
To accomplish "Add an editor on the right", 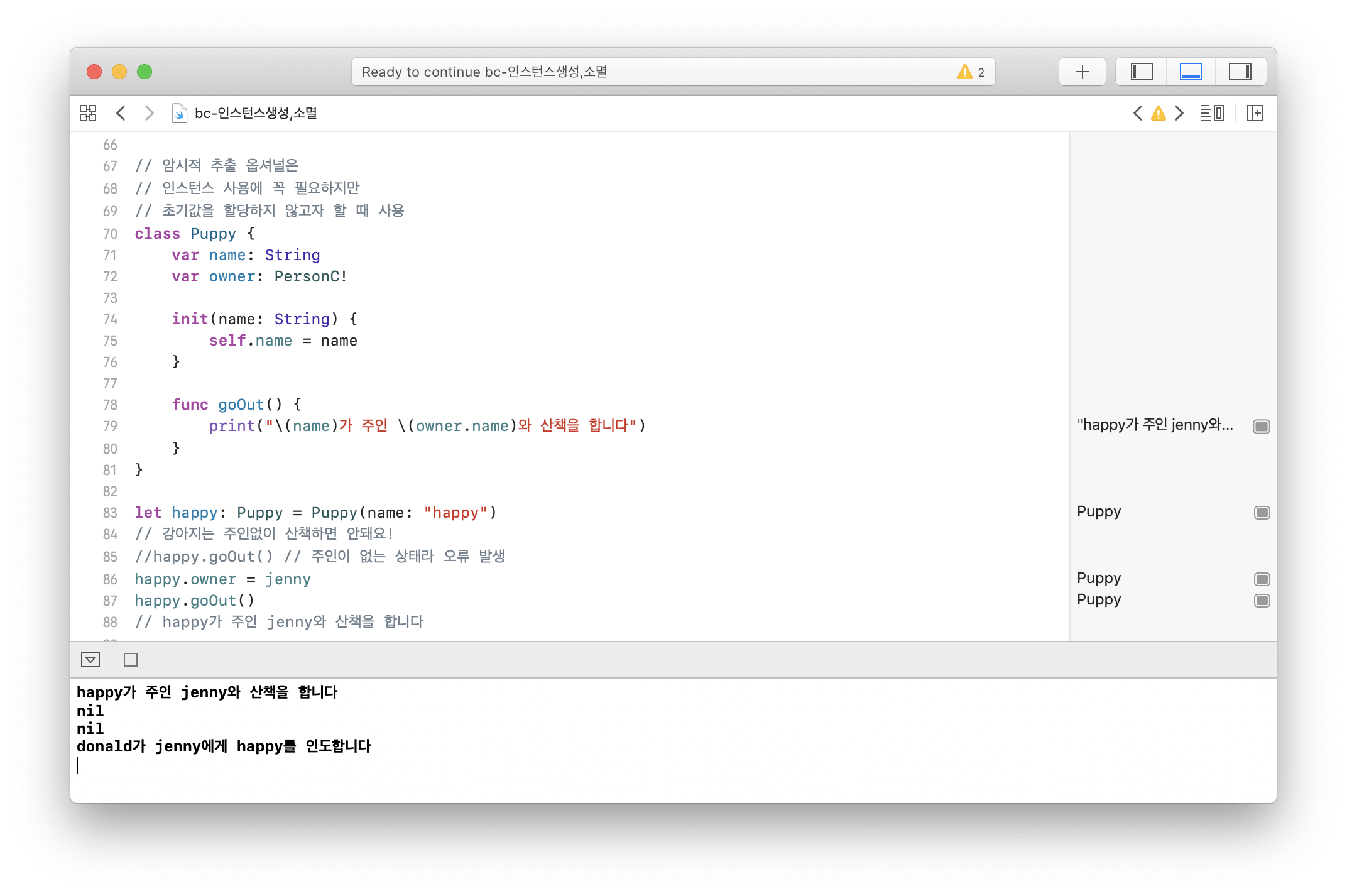I will 1255,113.
